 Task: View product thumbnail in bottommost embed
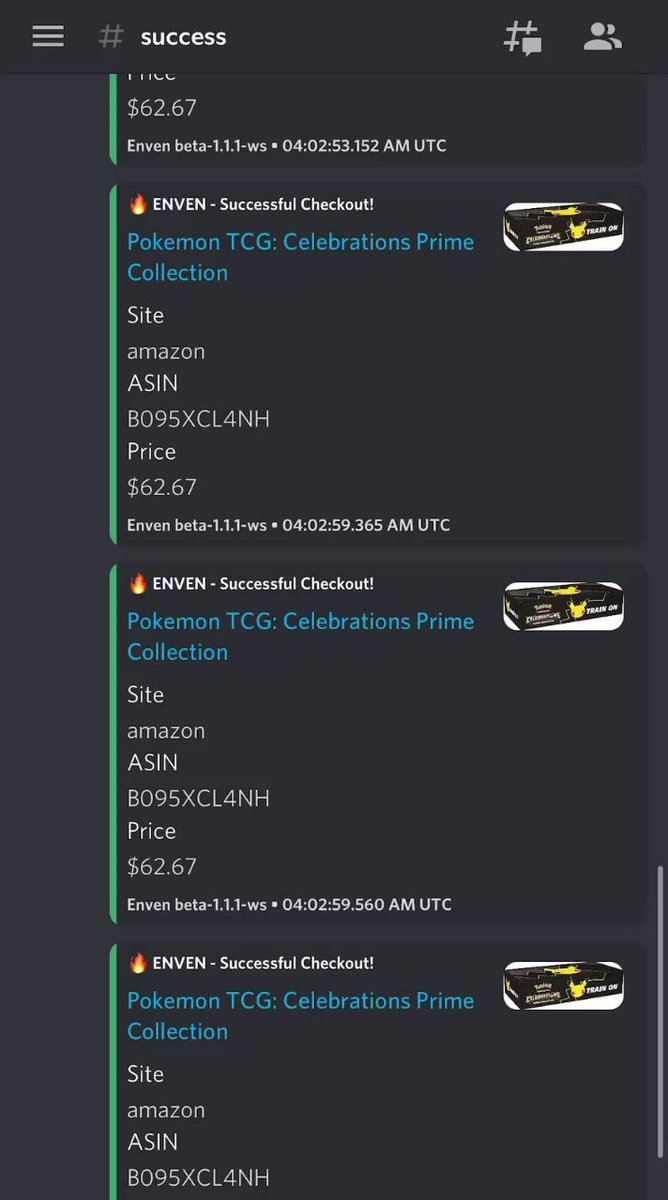click(563, 985)
